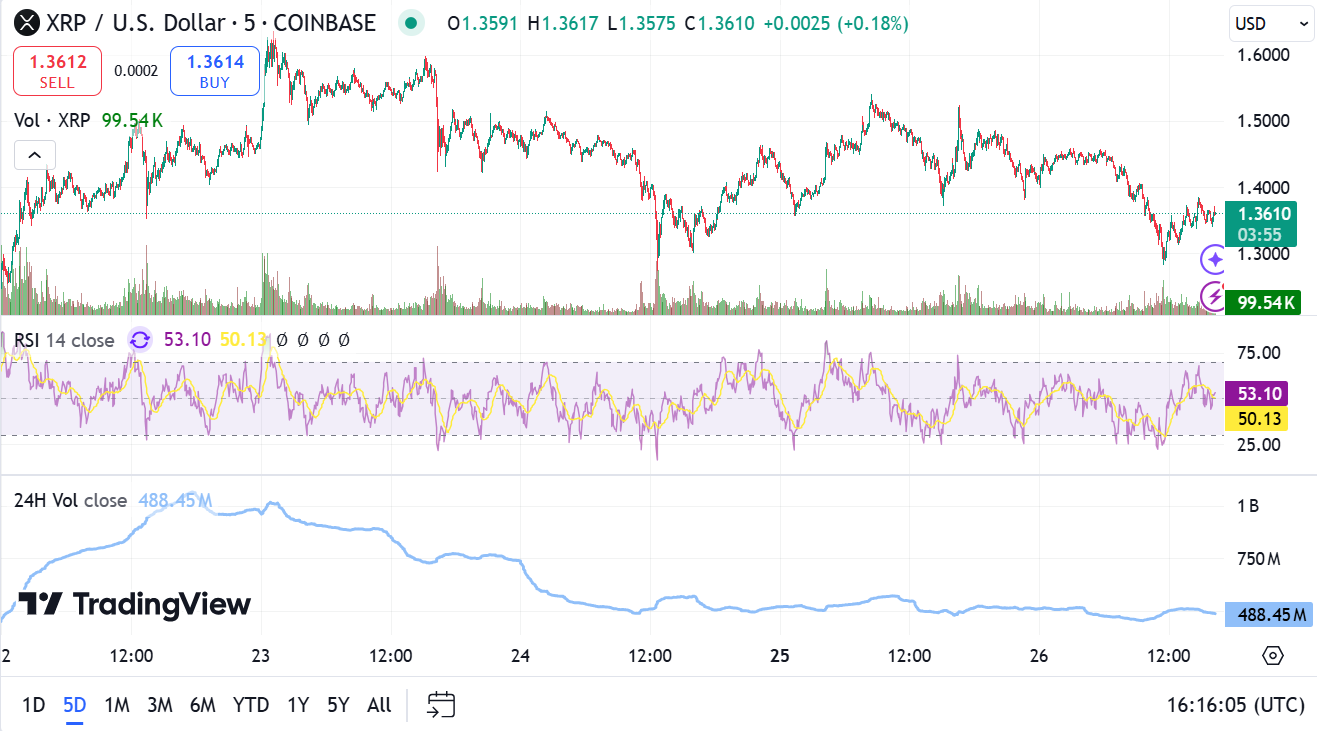The height and width of the screenshot is (731, 1317).
Task: Click the 1 B volume scale label
Action: [1248, 506]
